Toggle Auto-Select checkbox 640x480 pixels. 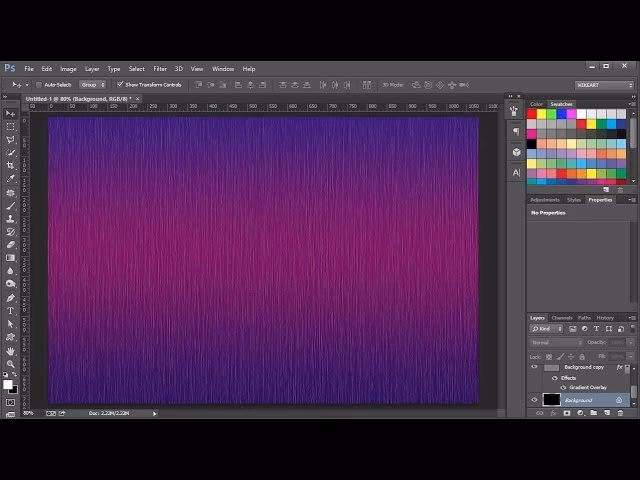pos(39,85)
